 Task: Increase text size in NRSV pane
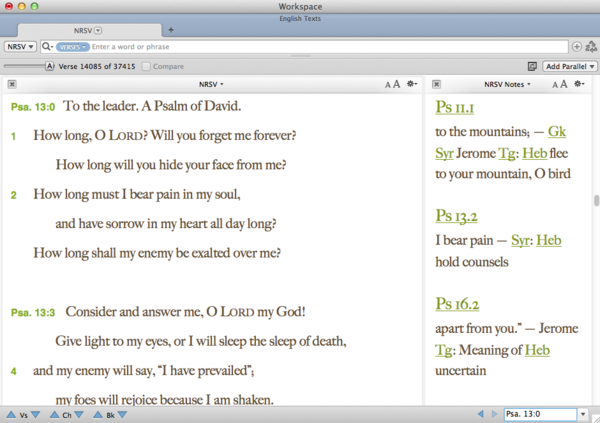coord(396,84)
